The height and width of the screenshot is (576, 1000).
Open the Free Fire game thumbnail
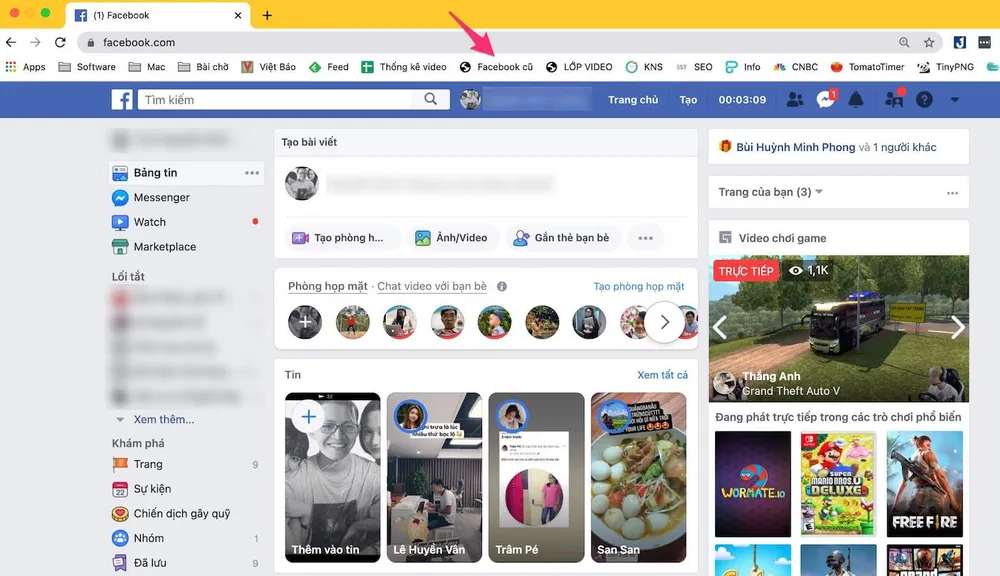[924, 484]
